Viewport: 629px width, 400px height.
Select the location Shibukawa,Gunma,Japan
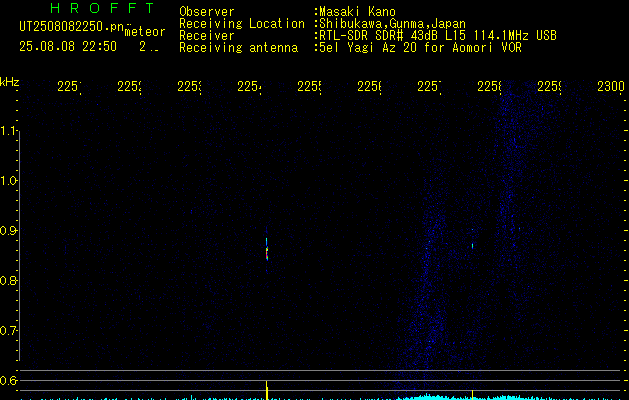click(392, 24)
